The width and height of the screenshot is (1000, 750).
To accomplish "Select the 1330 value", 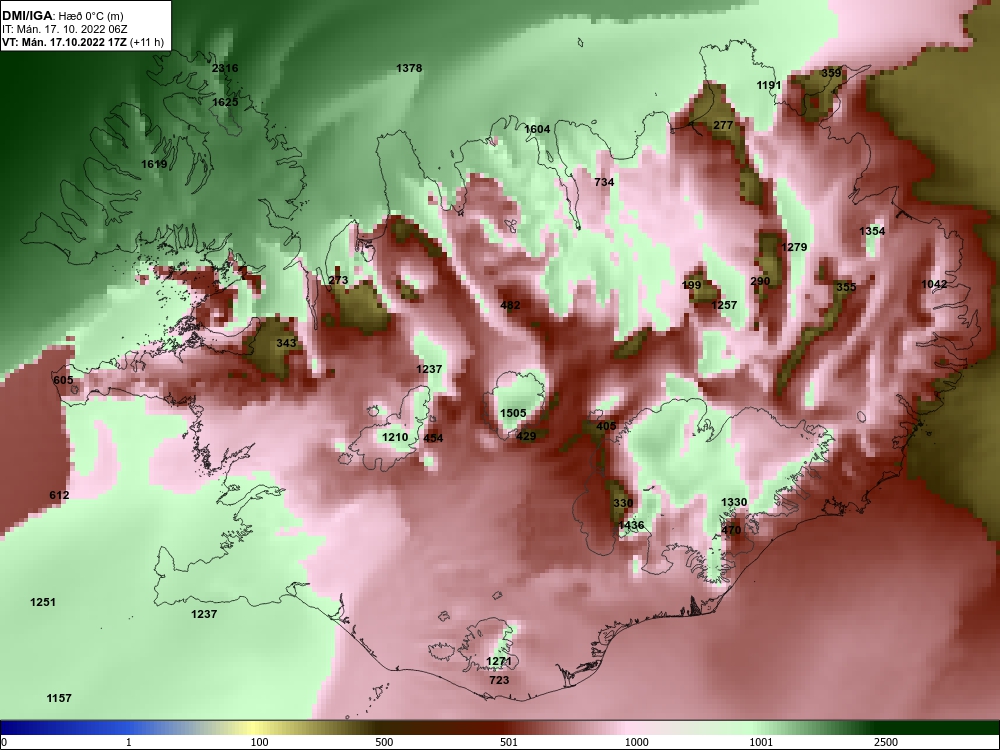I will point(734,503).
